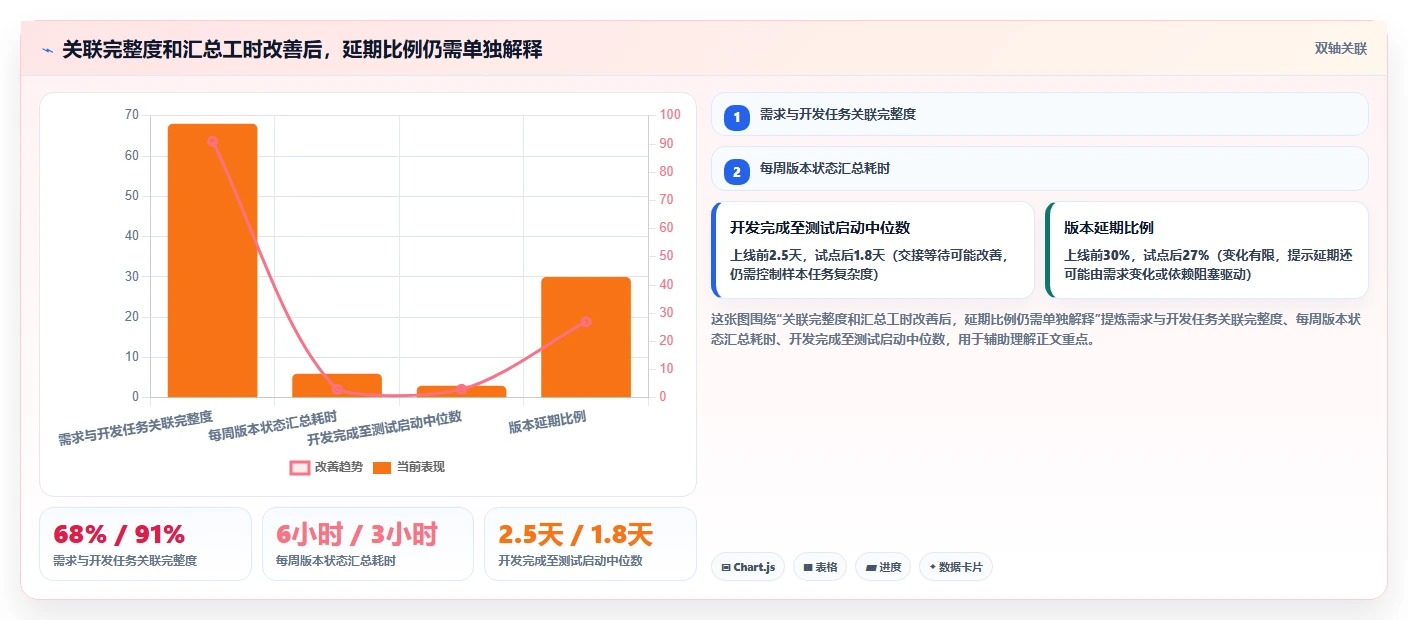The height and width of the screenshot is (620, 1408).
Task: Click the x-axis label 需求与开发任务关联完整度
Action: [136, 428]
